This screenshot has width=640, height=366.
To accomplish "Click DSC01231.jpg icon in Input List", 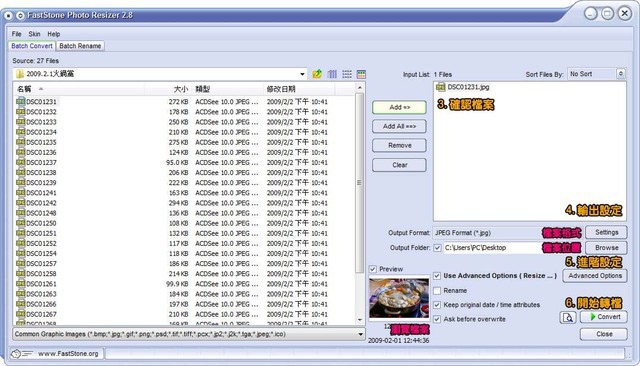I will coord(440,87).
